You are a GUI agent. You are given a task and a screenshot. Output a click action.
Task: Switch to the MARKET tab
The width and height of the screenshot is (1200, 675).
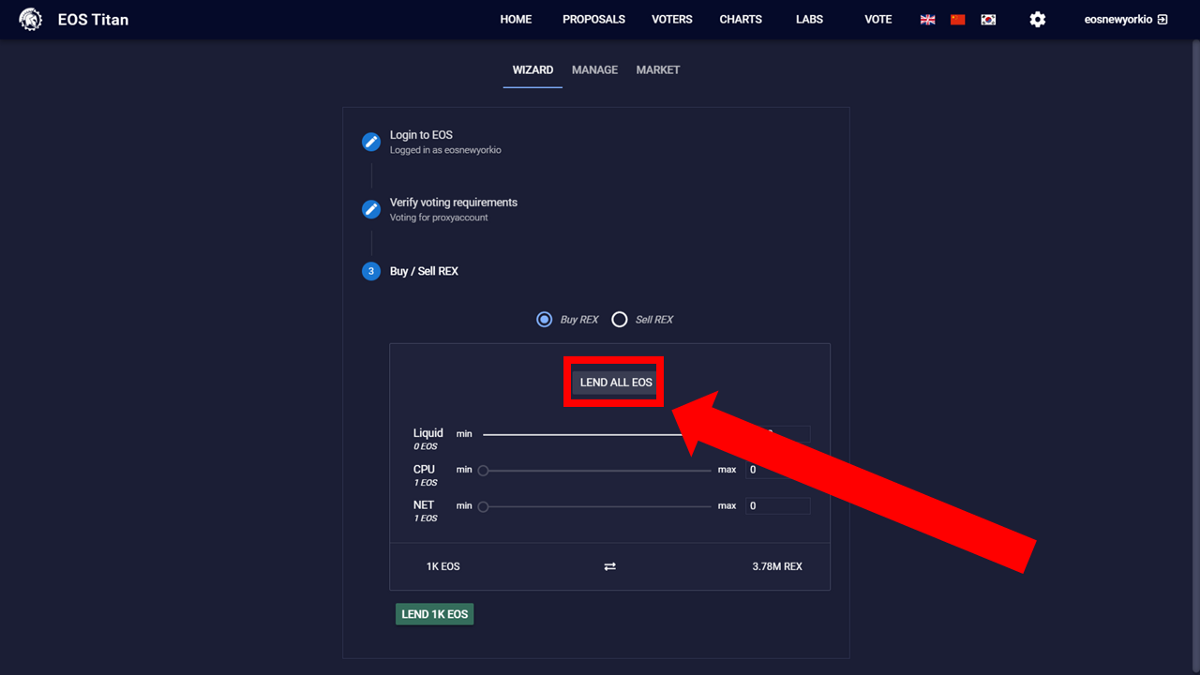pyautogui.click(x=658, y=70)
